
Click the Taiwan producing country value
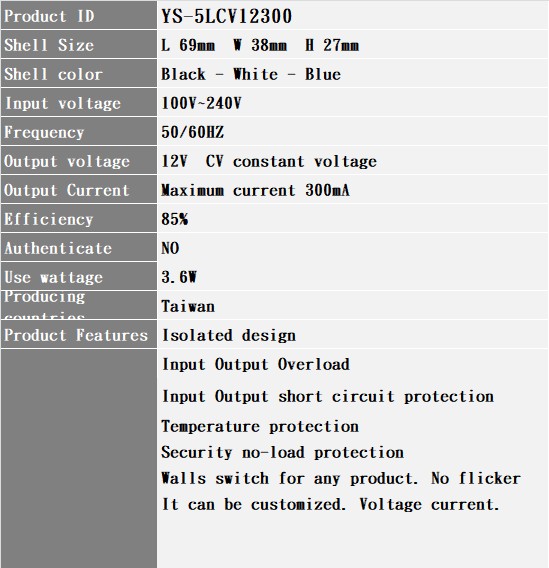point(188,306)
